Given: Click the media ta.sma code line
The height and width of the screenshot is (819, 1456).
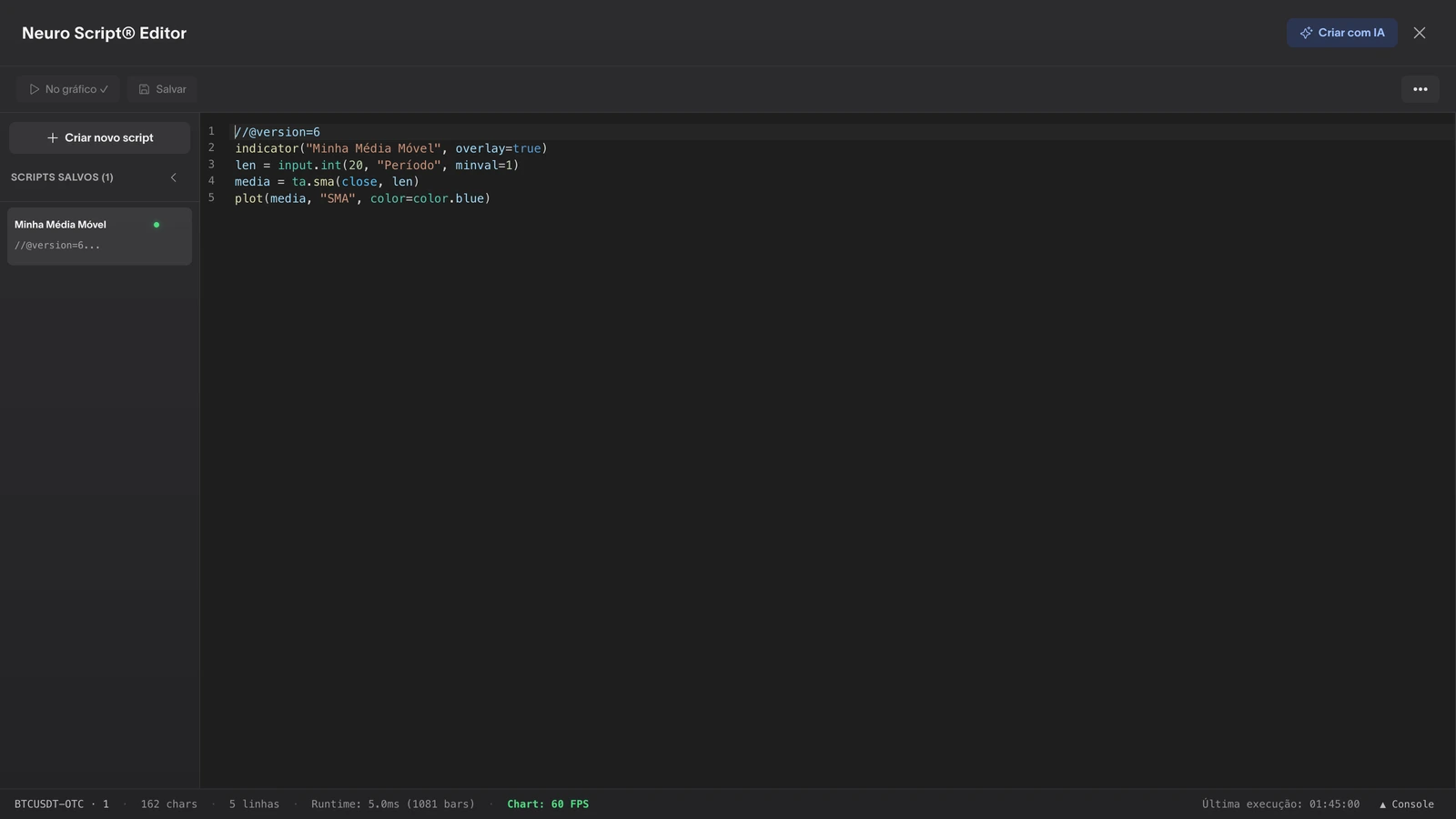Looking at the screenshot, I should (327, 181).
